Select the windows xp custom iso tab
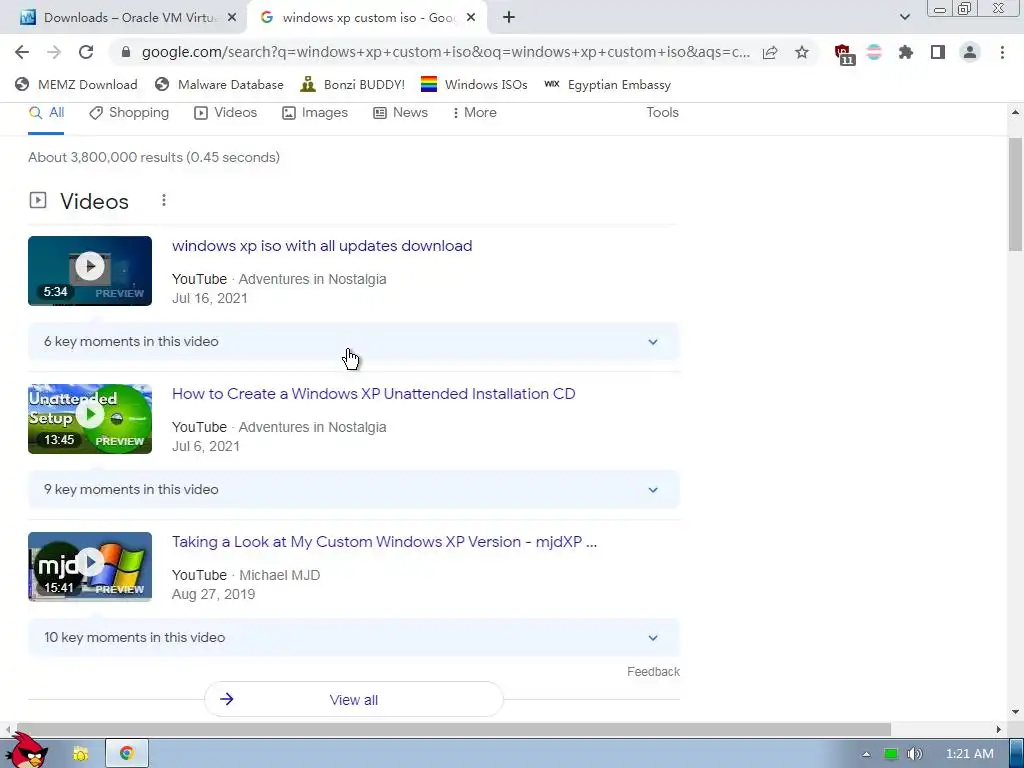The image size is (1024, 768). (x=367, y=18)
